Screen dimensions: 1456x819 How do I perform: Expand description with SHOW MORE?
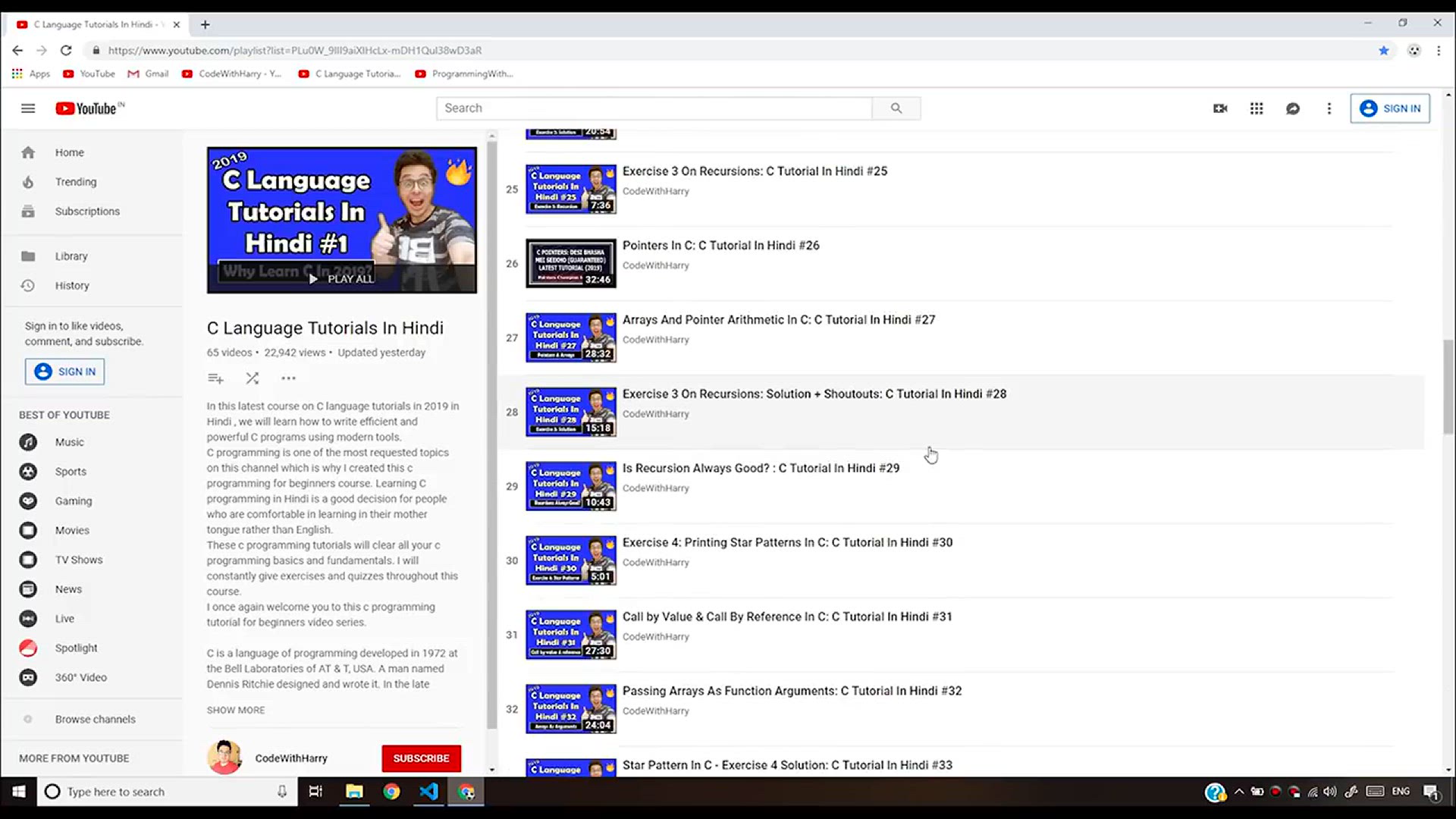click(236, 711)
